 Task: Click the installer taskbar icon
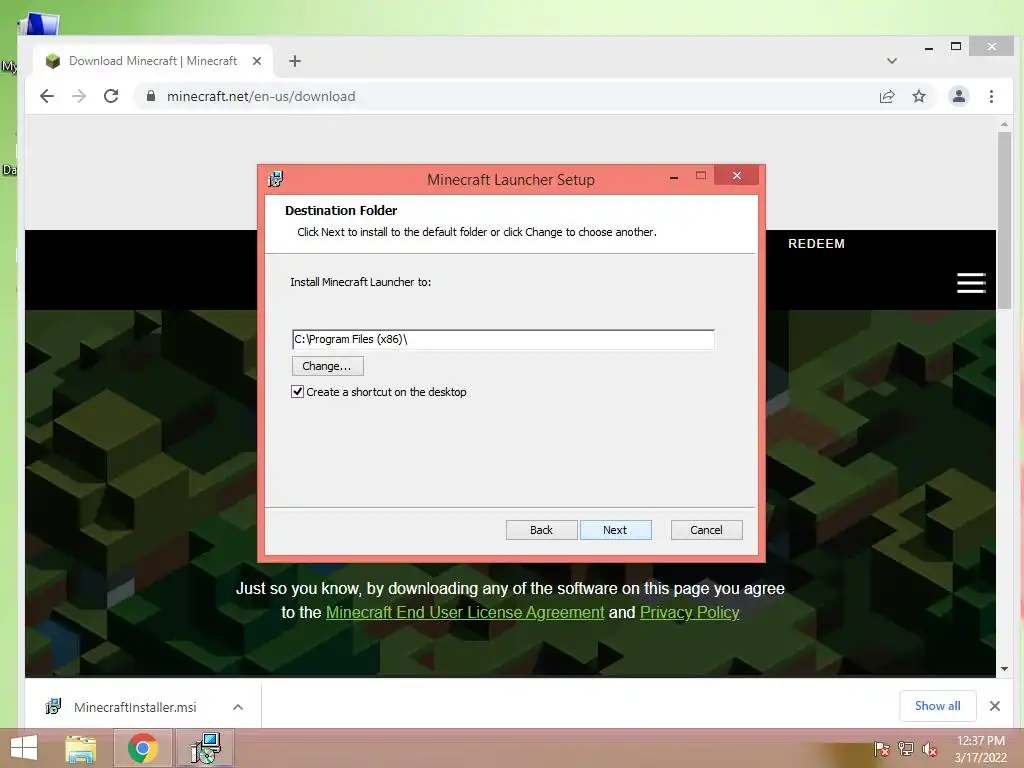(x=205, y=748)
